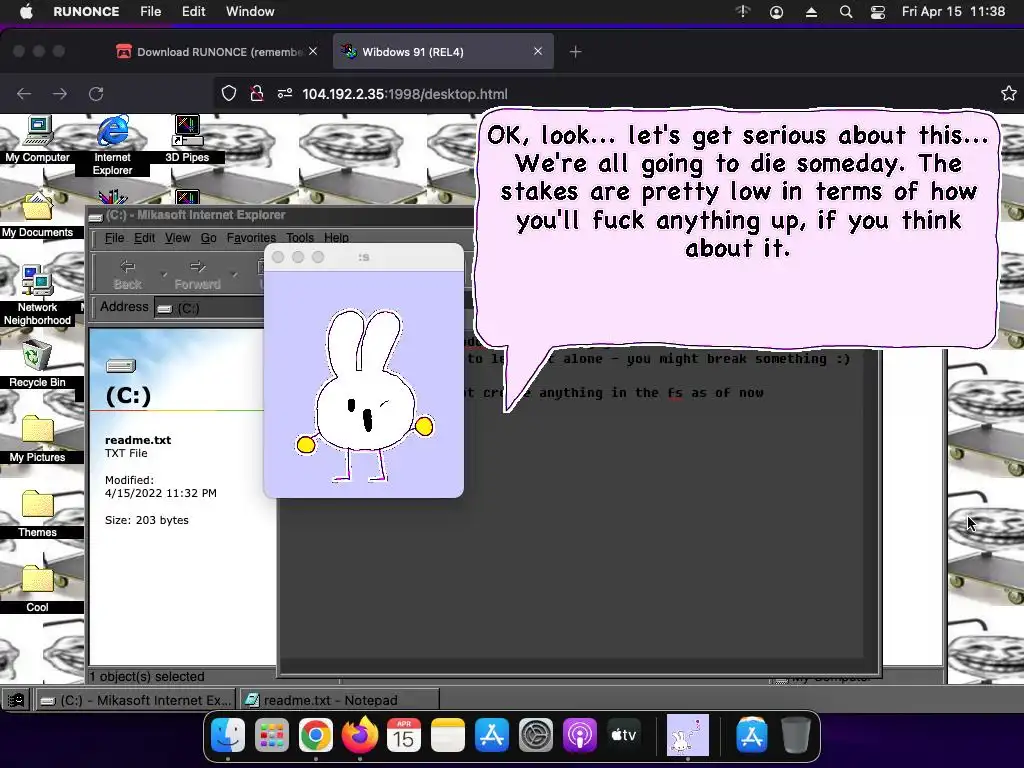Open the Recycle Bin desktop icon

37,364
